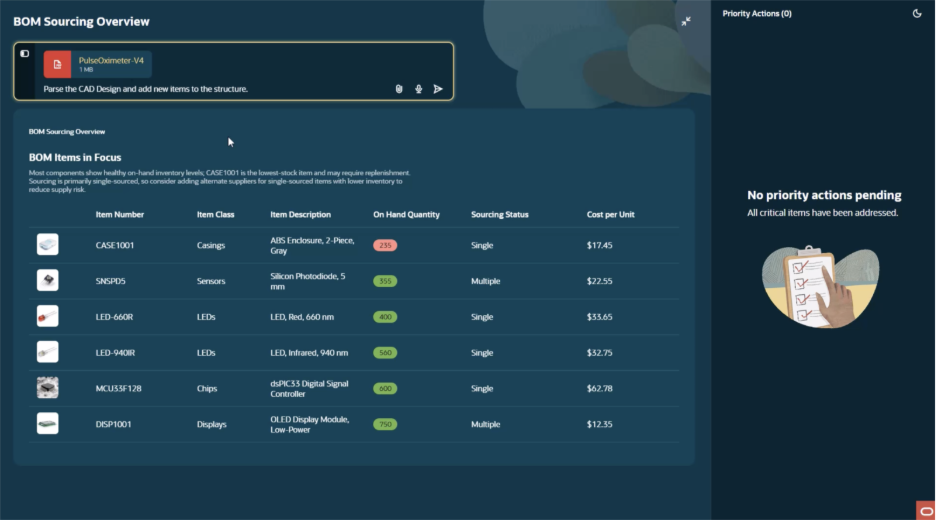
Task: Sort by Item Number column header
Action: coord(119,214)
